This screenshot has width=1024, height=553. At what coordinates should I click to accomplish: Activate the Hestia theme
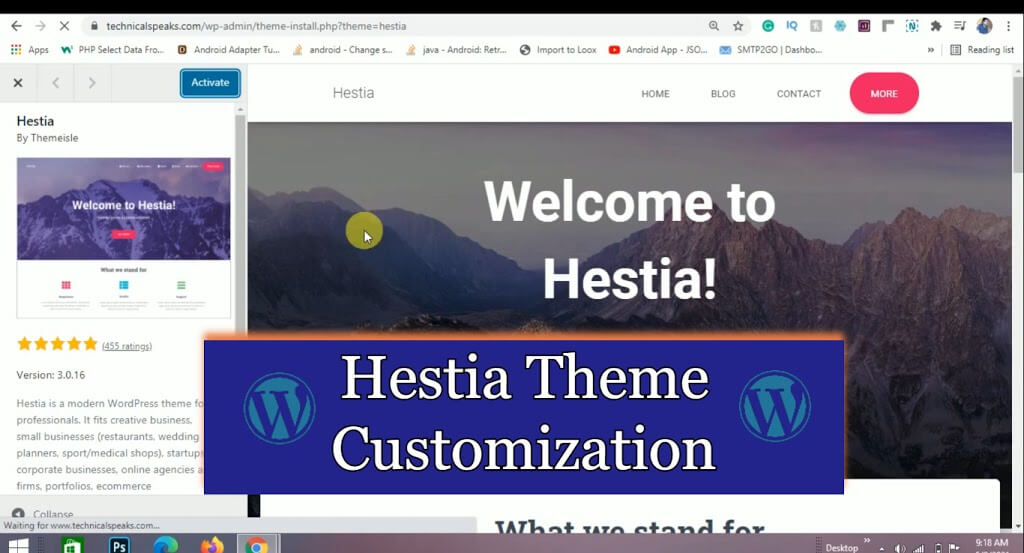(x=210, y=83)
